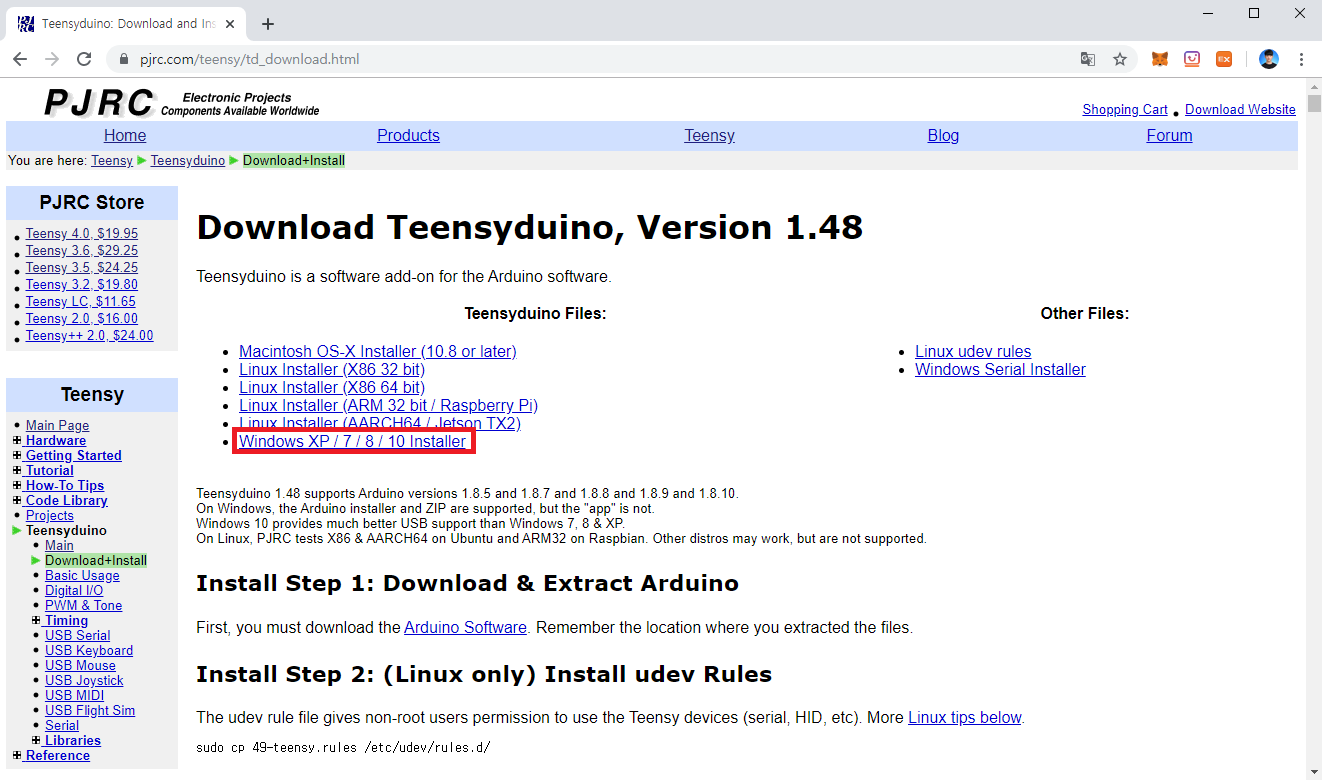Click the orange EX extension icon
Viewport: 1322px width, 780px height.
click(1224, 59)
